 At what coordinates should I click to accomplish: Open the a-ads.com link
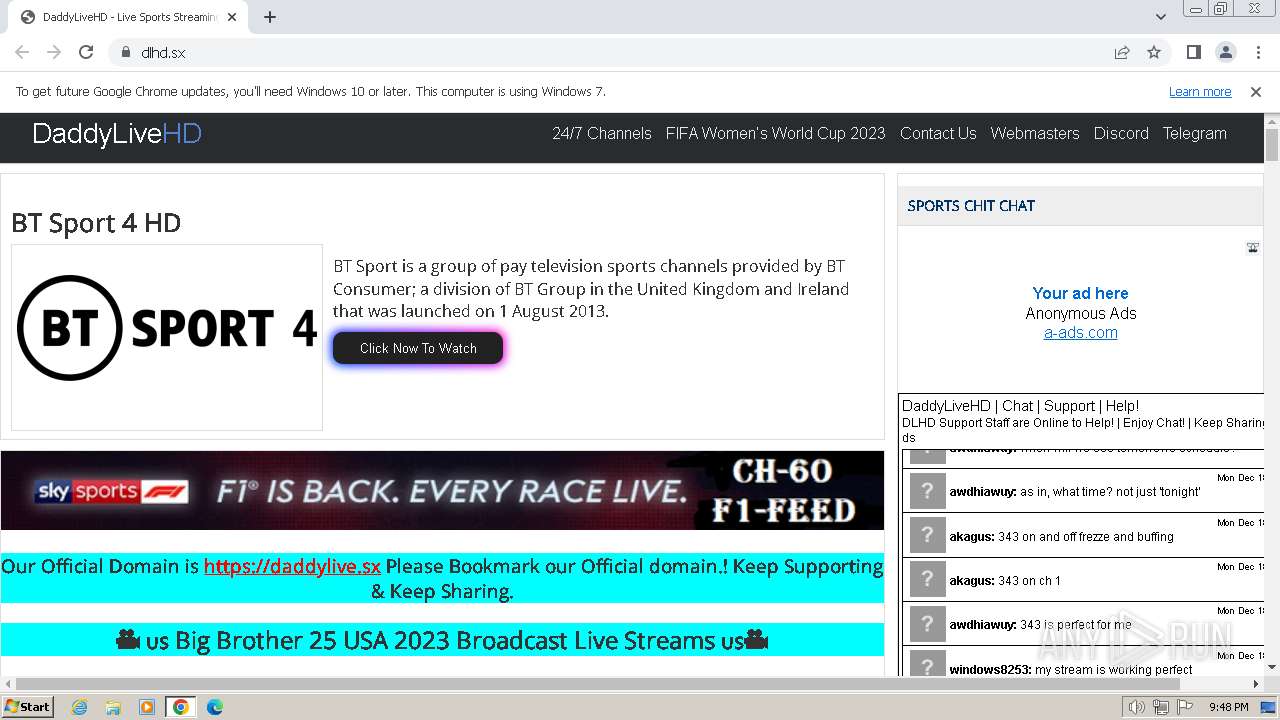[x=1080, y=333]
